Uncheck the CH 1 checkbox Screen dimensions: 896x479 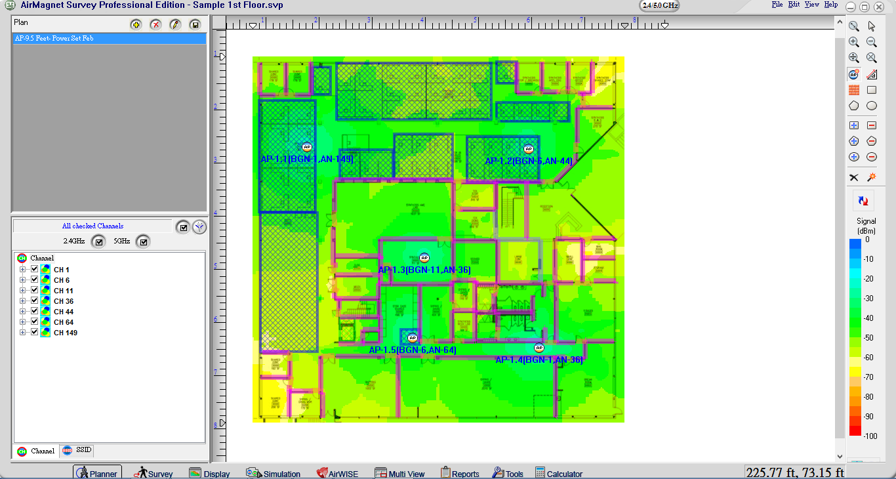34,269
